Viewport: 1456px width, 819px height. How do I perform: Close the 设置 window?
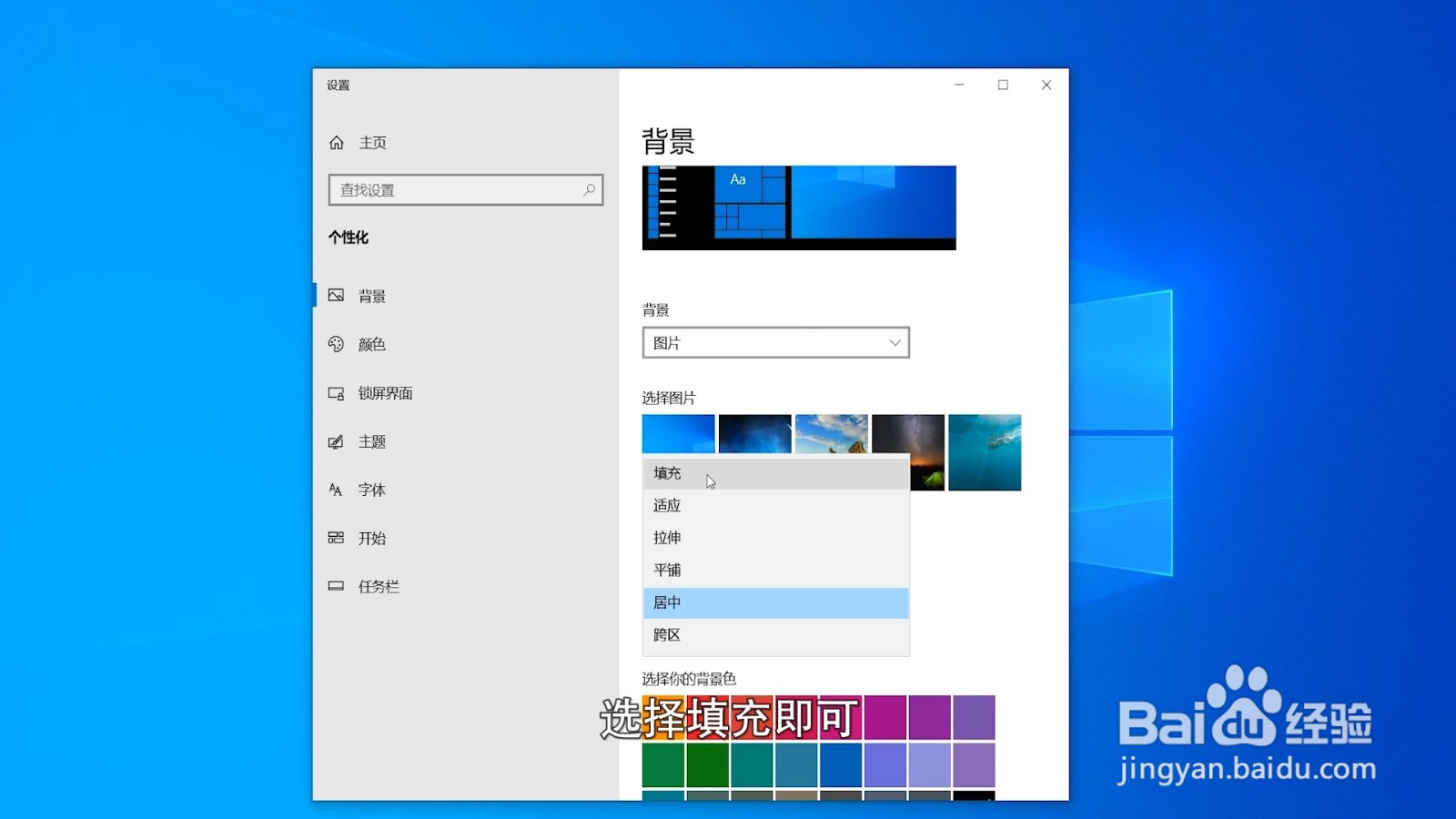tap(1046, 85)
